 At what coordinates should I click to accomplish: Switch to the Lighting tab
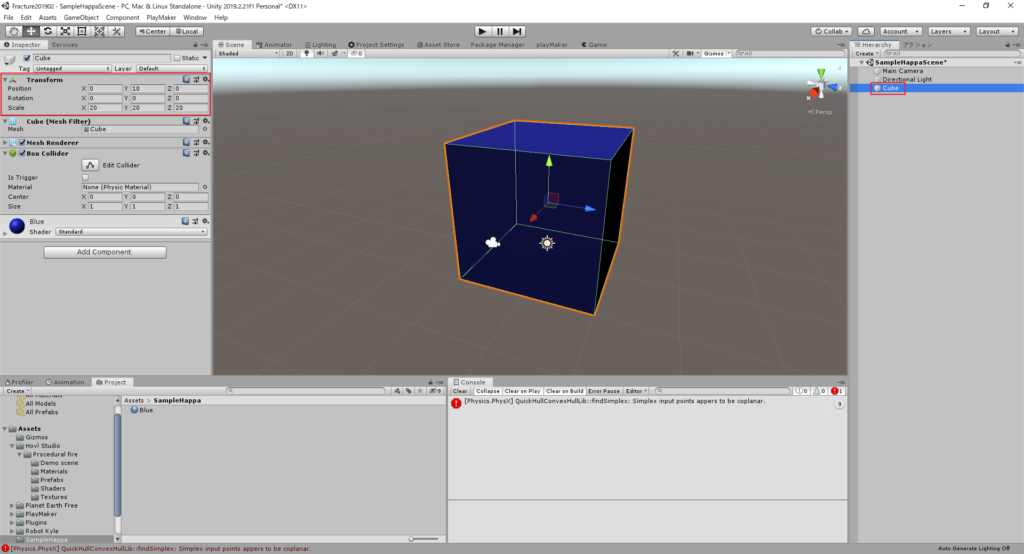point(320,44)
